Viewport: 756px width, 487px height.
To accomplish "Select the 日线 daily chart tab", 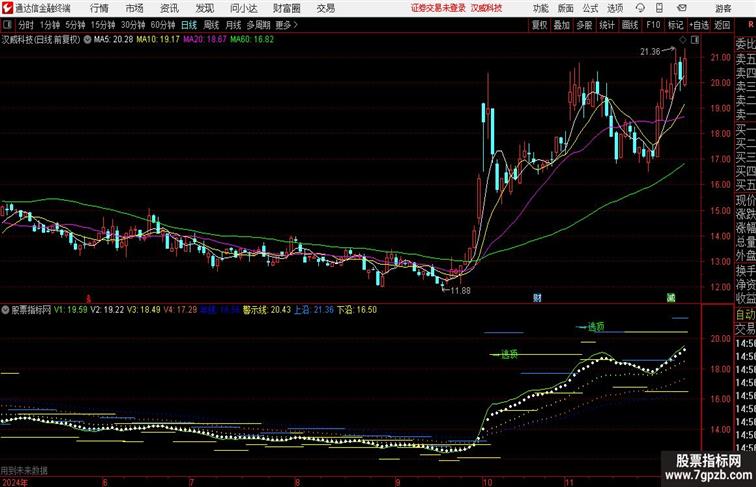I will tap(189, 25).
